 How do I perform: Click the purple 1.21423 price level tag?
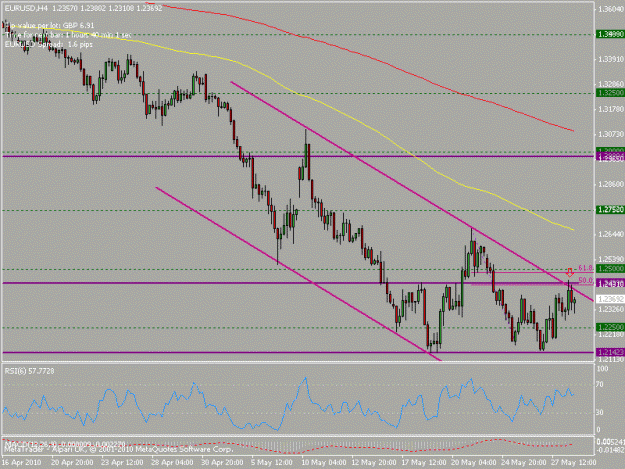coord(610,352)
